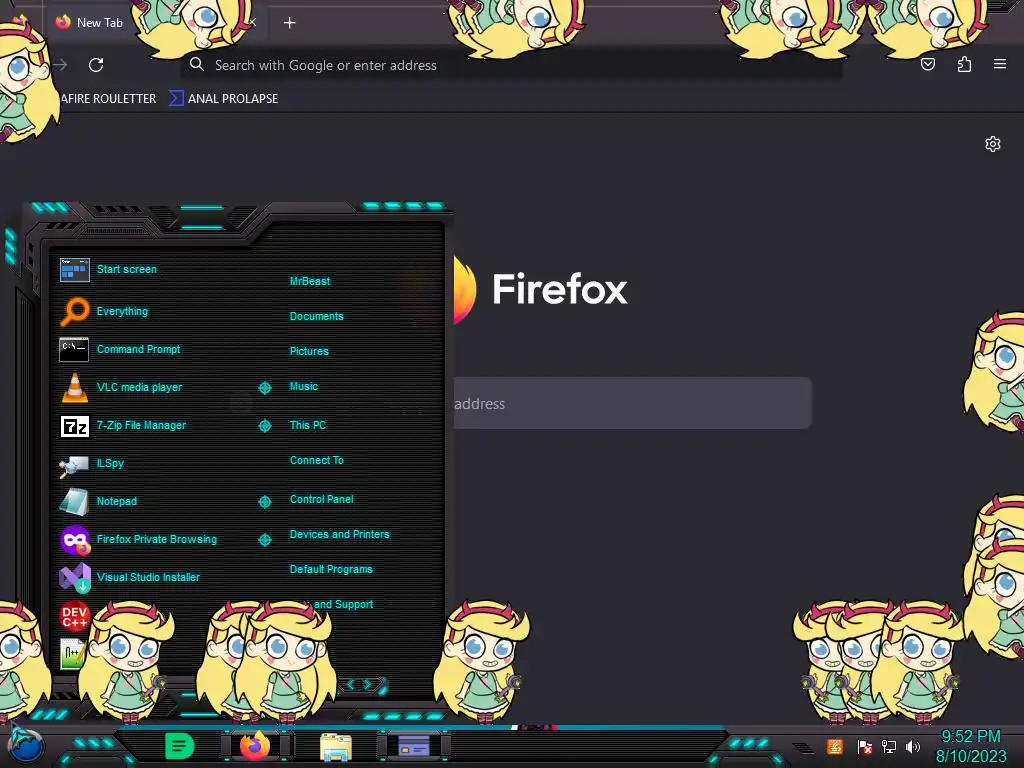Open File Explorer from the taskbar
The height and width of the screenshot is (768, 1024).
pos(336,746)
